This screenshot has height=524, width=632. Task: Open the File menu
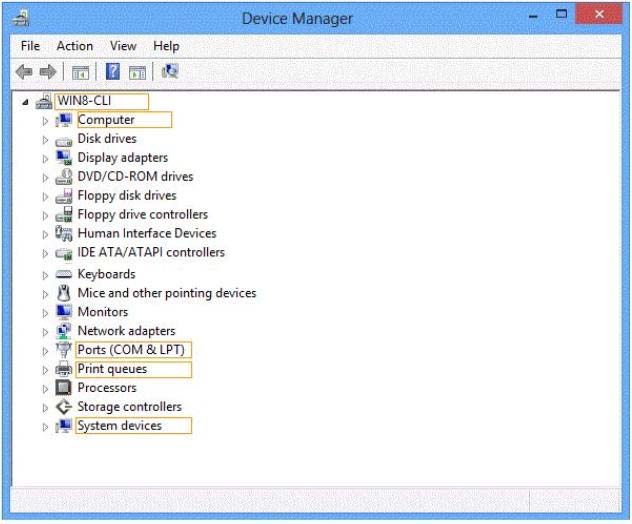click(x=30, y=46)
